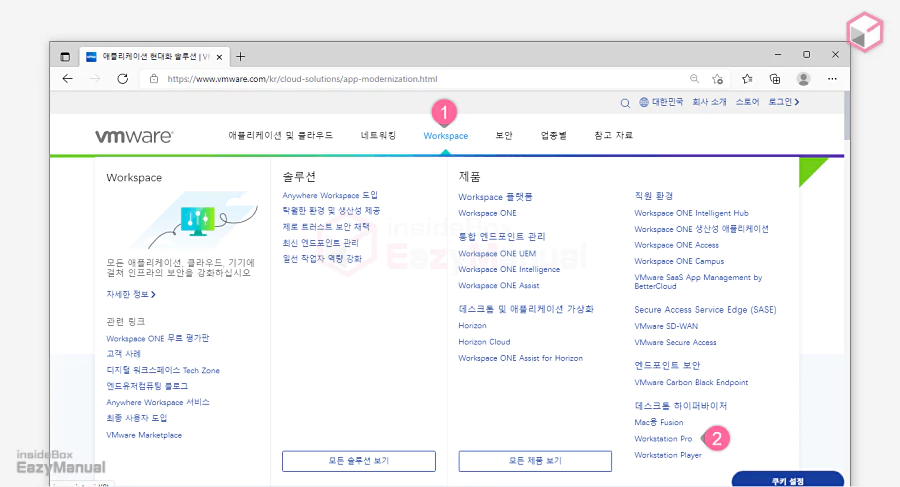The image size is (900, 487).
Task: Open 제로 트러스트 보안 채택 link
Action: (326, 227)
